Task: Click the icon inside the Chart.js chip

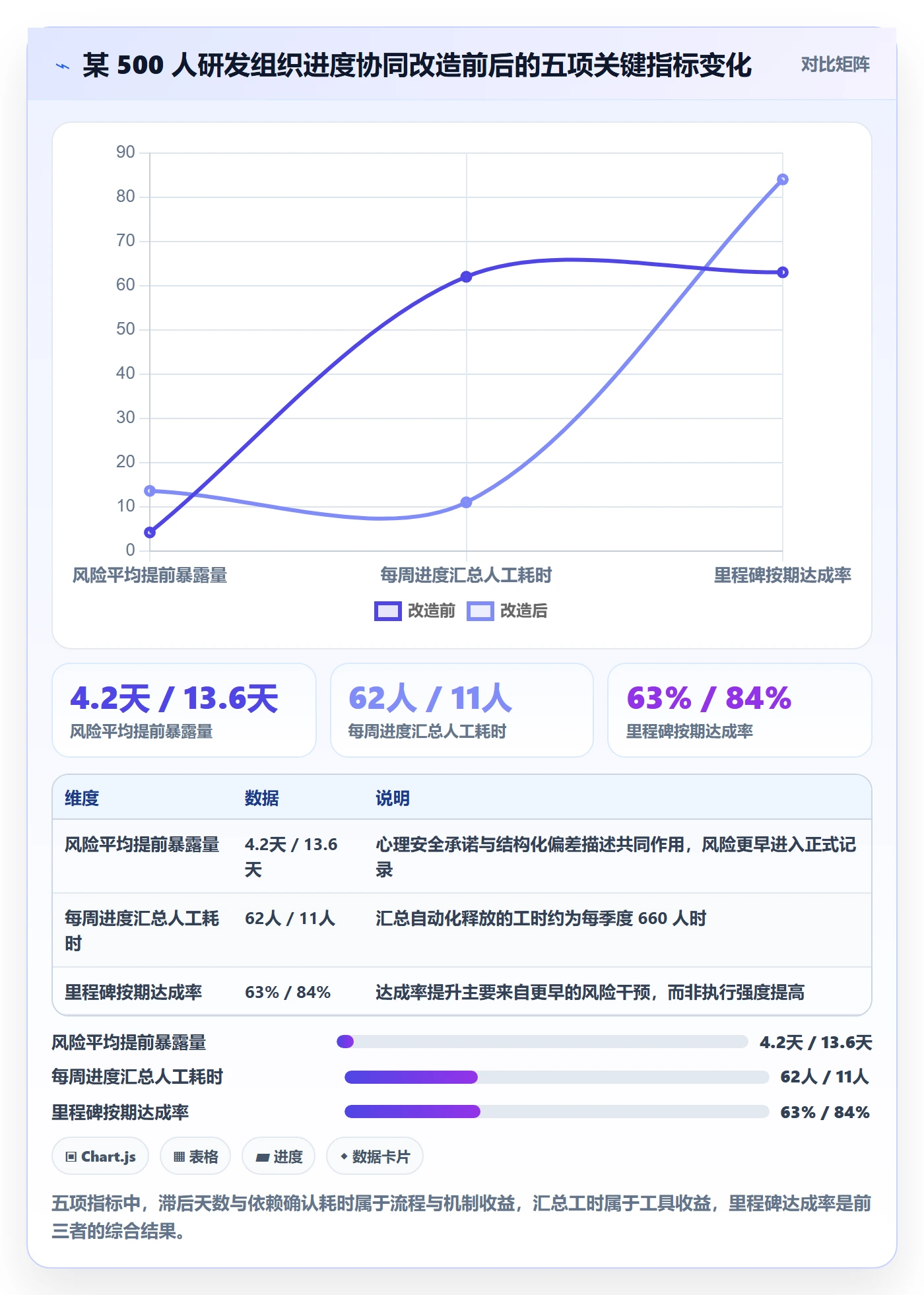Action: coord(71,1156)
